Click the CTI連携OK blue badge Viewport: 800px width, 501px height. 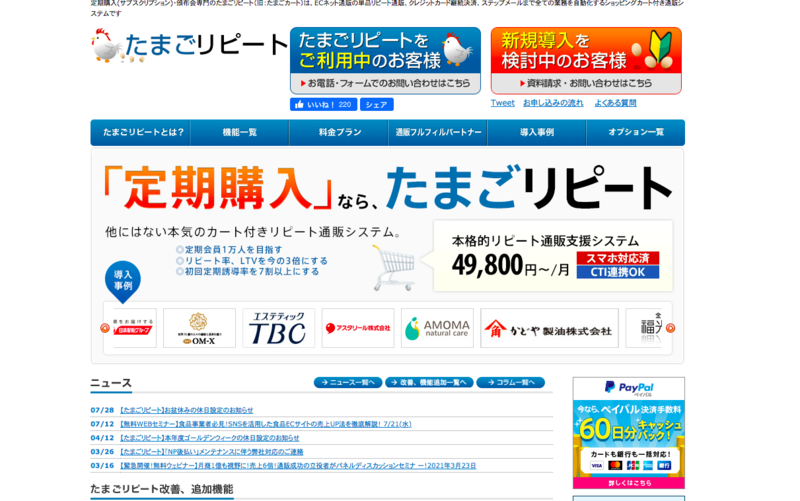tap(618, 272)
